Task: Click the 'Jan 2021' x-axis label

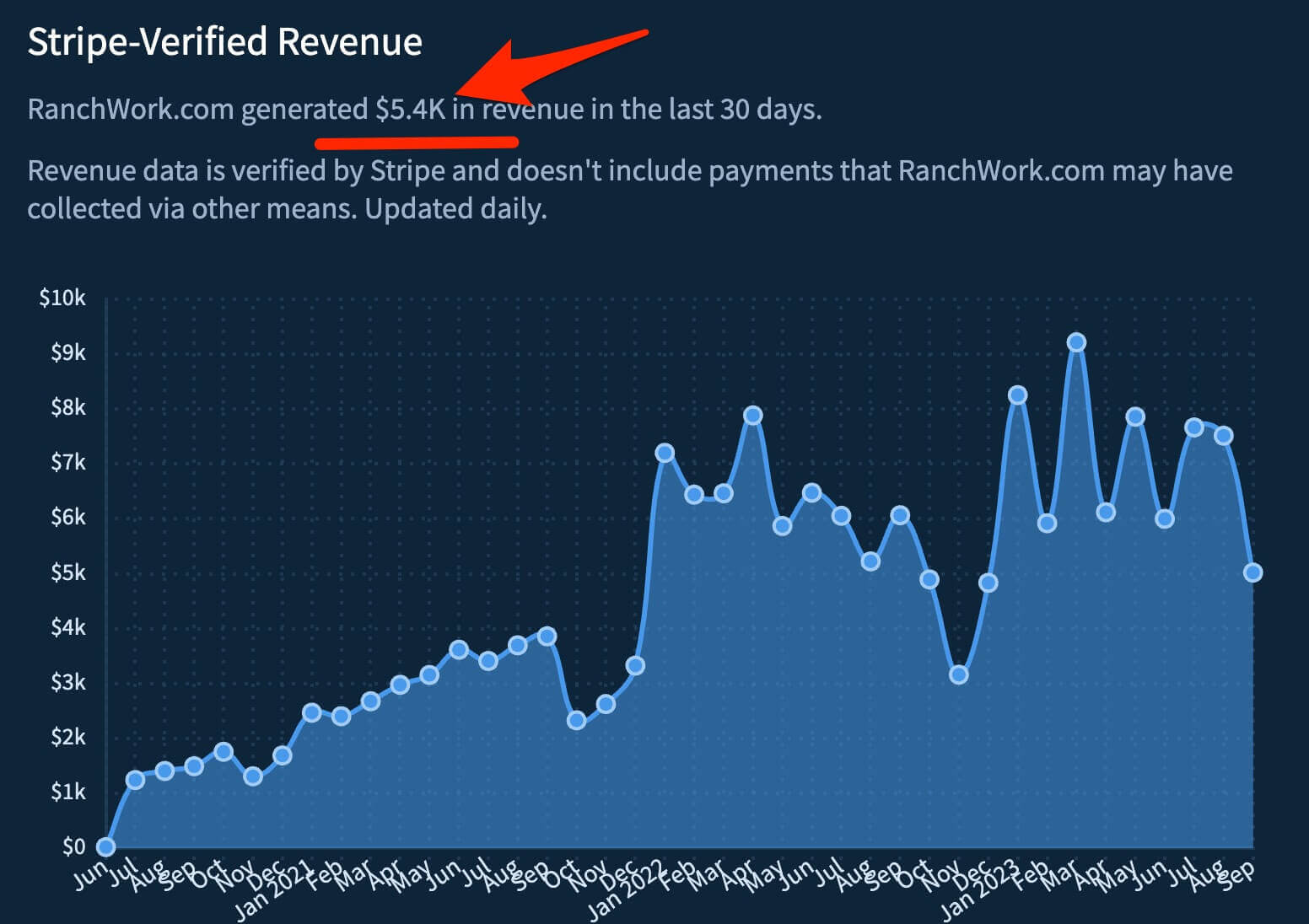Action: 273,889
